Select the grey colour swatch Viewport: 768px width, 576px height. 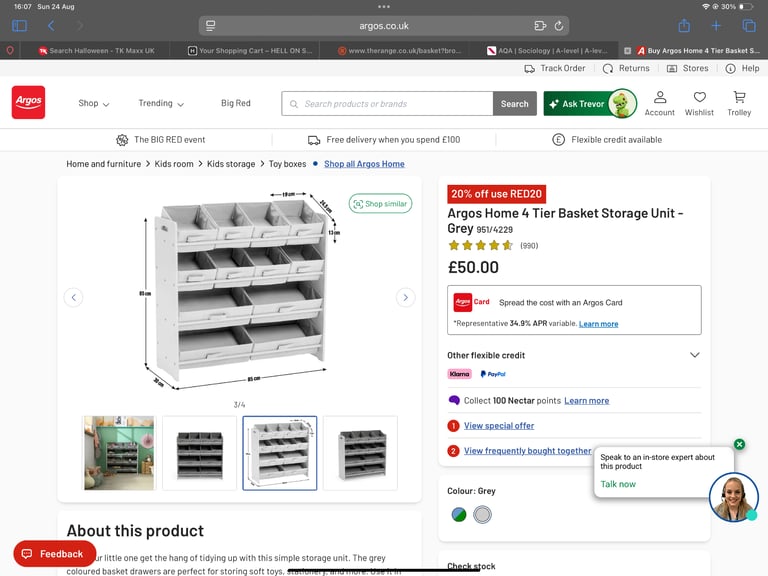pos(482,514)
